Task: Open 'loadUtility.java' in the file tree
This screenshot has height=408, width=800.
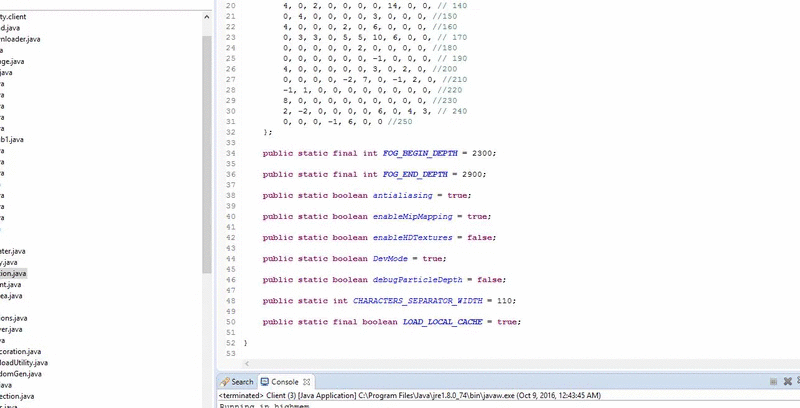Action: click(x=24, y=363)
